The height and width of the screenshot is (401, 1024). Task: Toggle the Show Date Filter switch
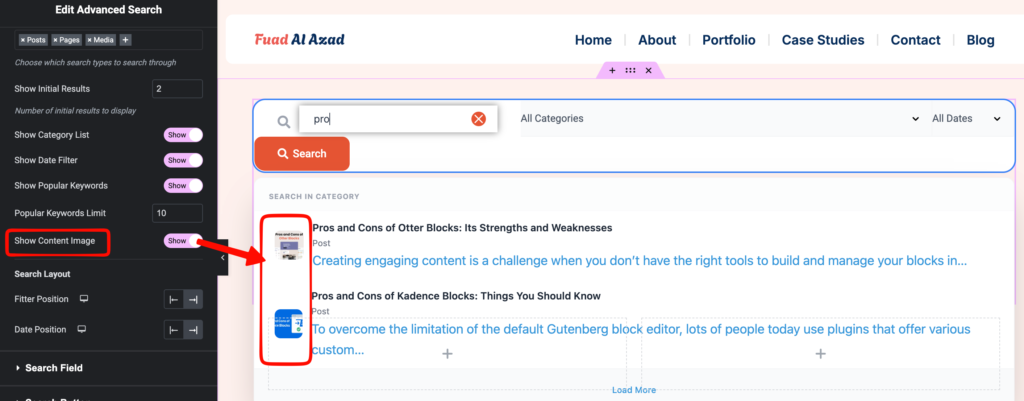pos(182,160)
